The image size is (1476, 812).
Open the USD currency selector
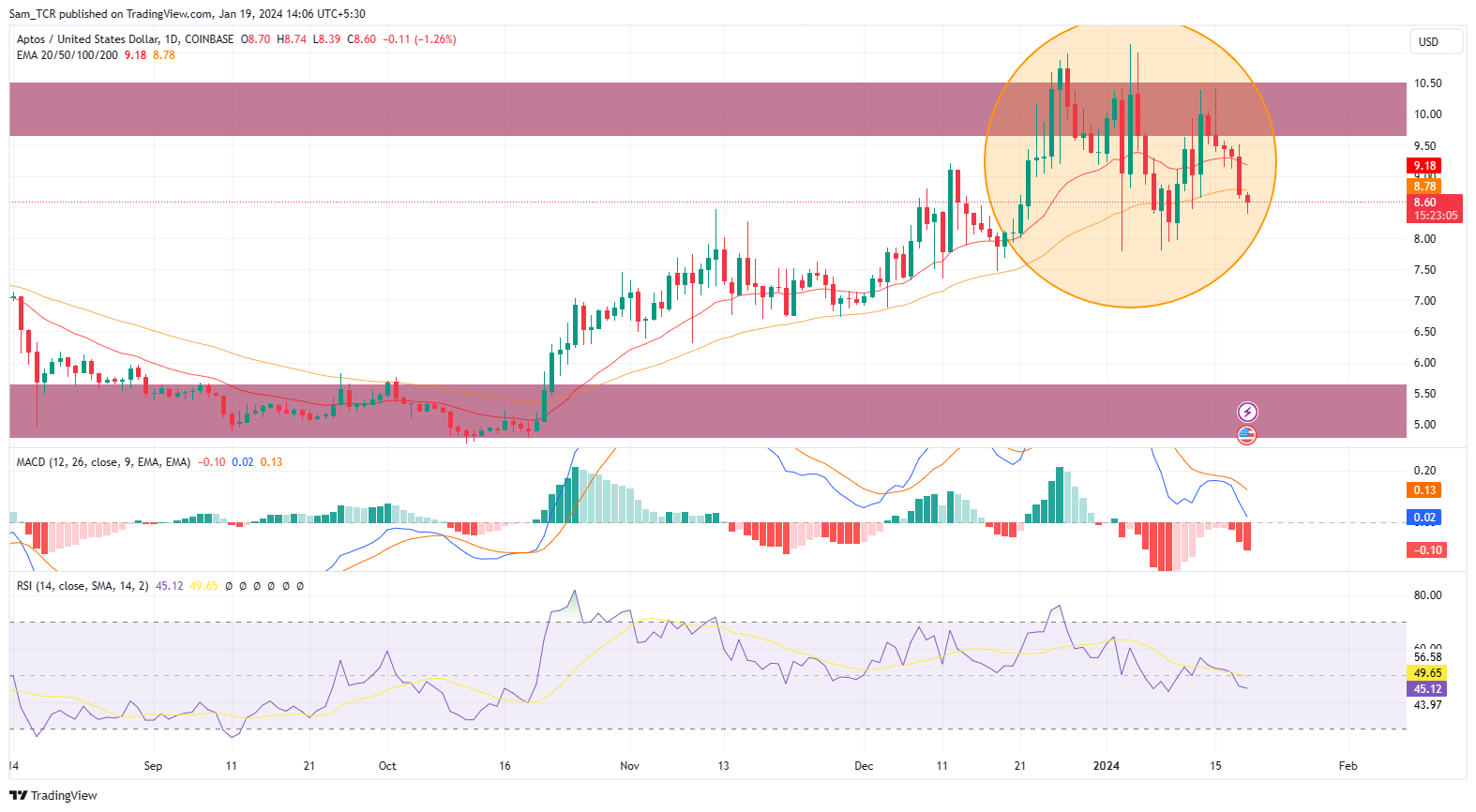tap(1436, 41)
